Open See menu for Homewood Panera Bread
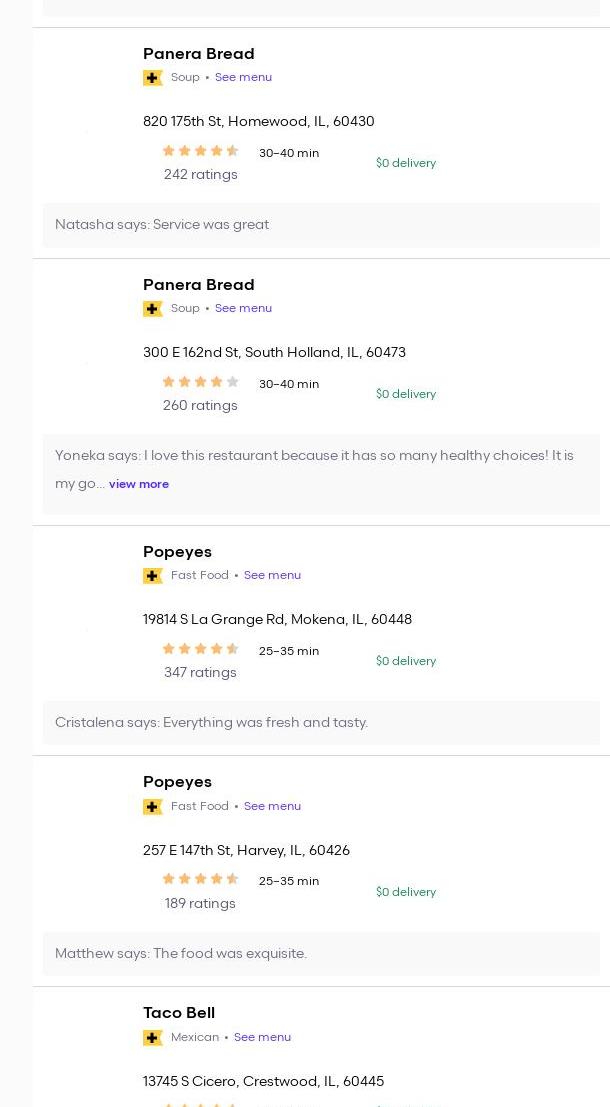This screenshot has width=610, height=1107. click(243, 77)
